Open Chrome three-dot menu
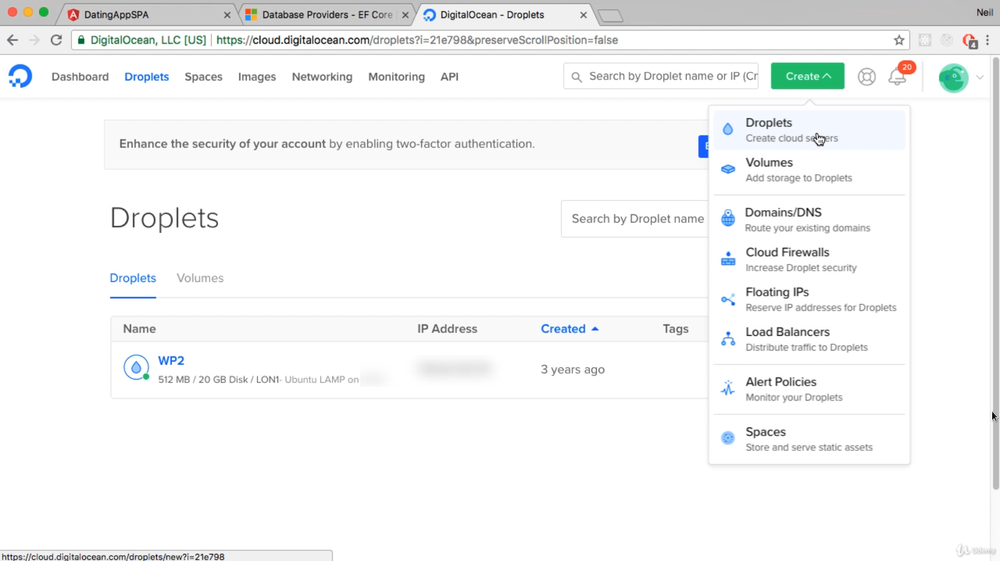Viewport: 1000px width, 561px height. pos(987,40)
